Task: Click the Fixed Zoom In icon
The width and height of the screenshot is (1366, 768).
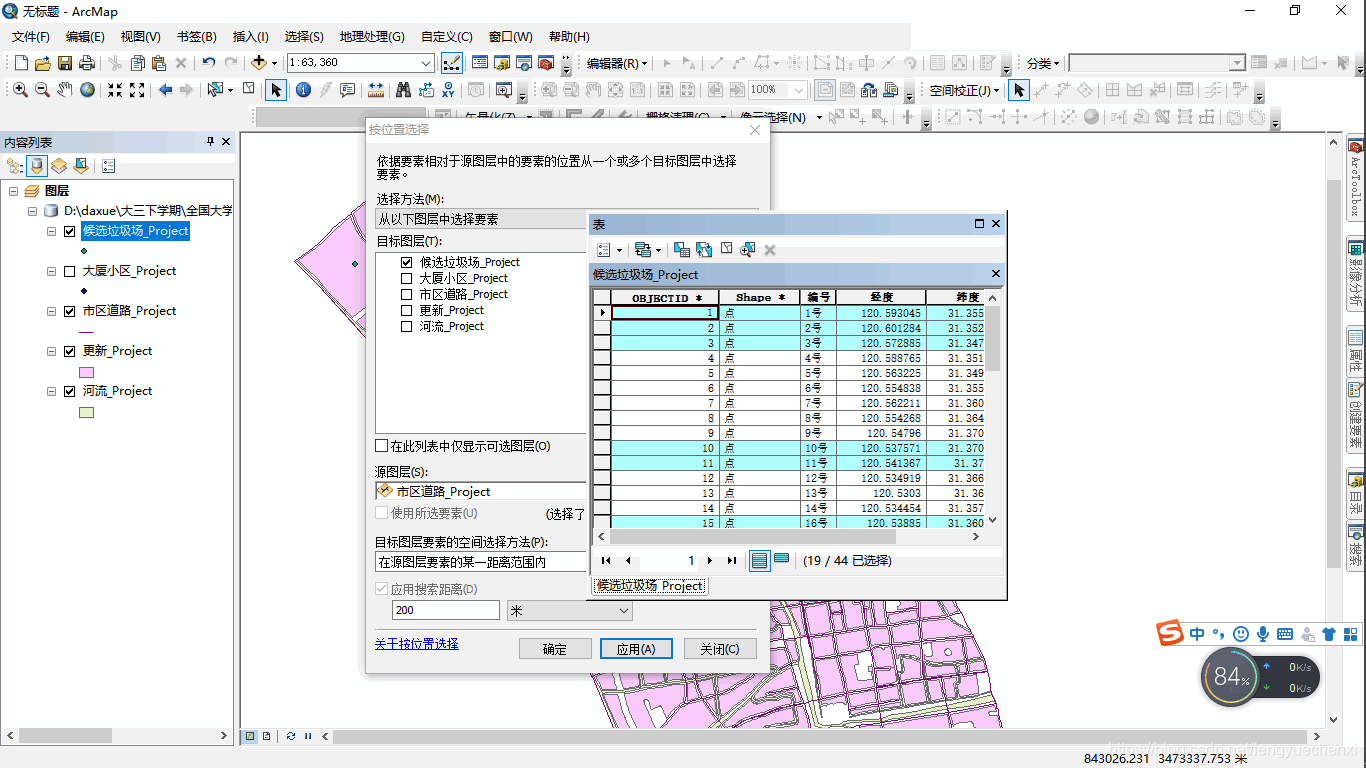Action: [115, 90]
